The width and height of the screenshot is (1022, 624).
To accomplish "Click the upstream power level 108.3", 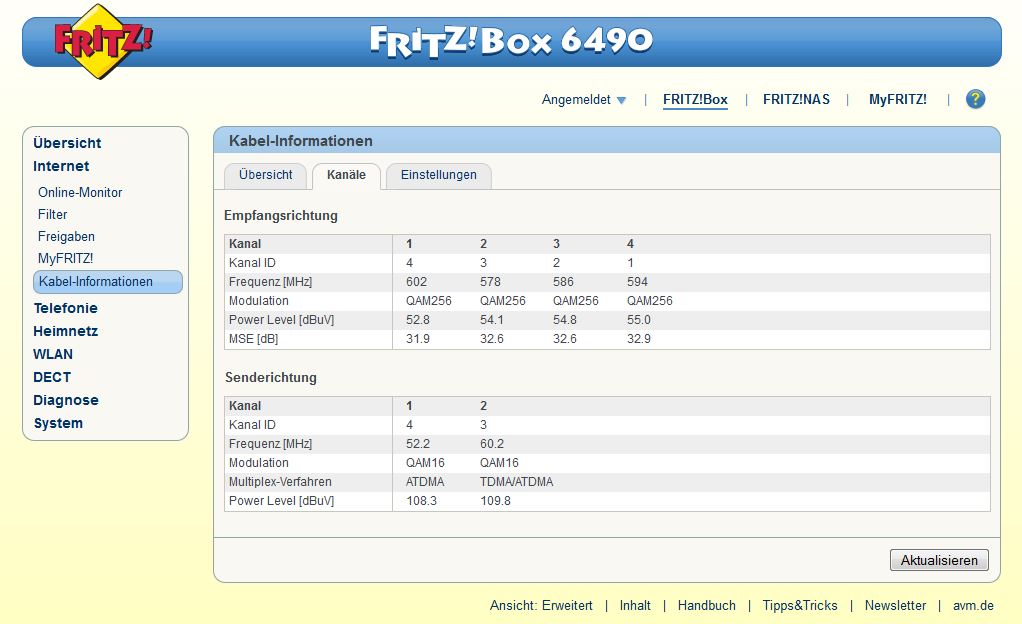I will tap(421, 501).
